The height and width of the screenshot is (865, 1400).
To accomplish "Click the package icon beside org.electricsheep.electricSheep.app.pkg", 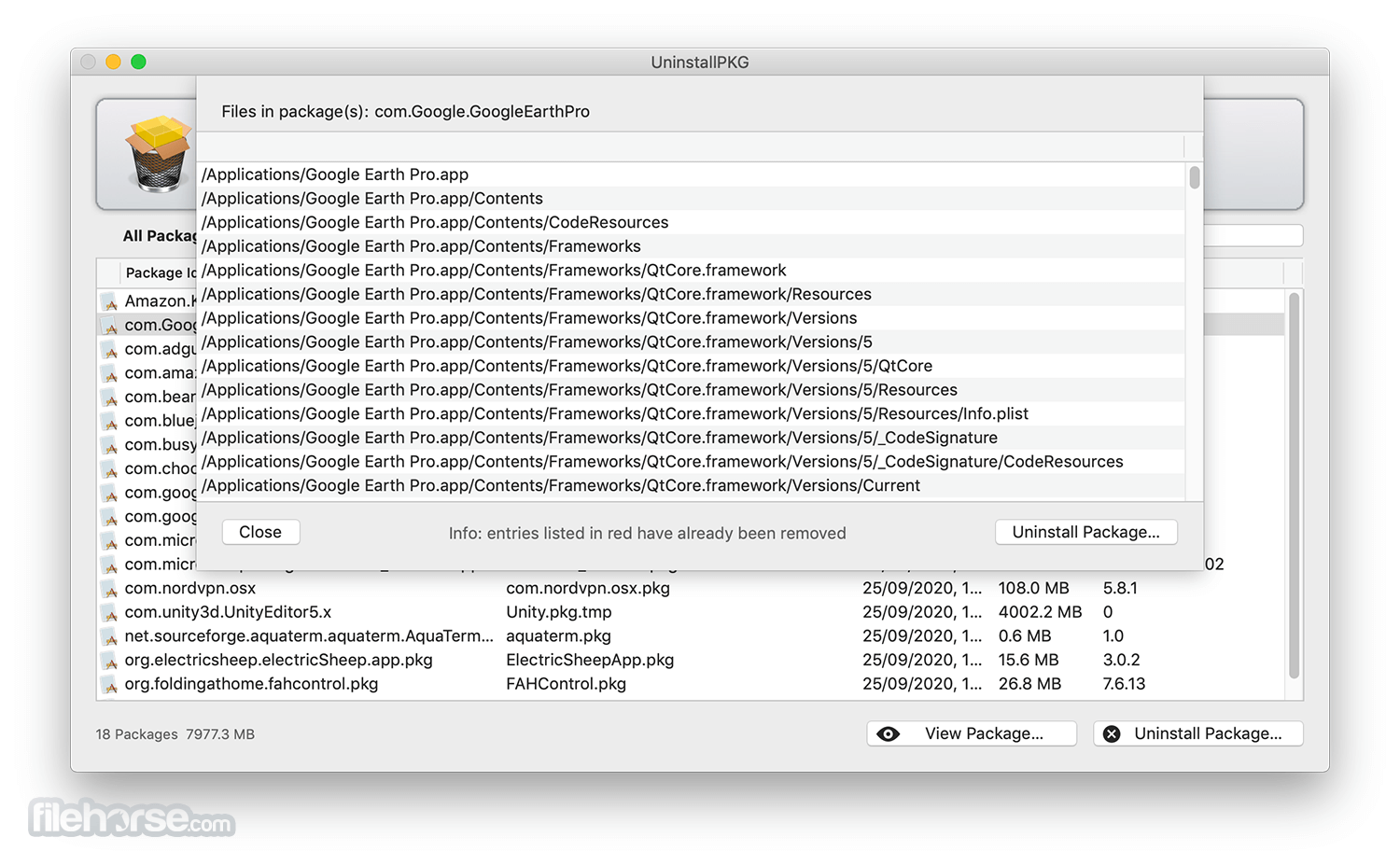I will click(110, 661).
